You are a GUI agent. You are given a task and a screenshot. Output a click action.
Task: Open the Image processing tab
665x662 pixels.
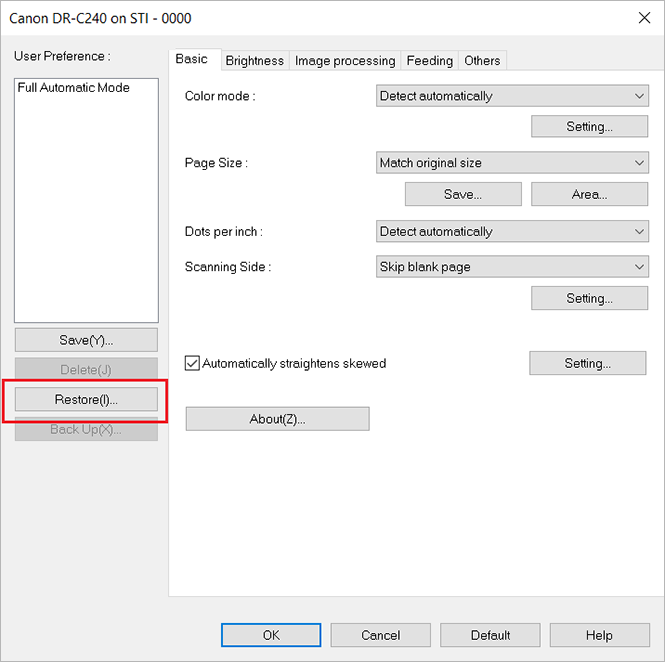[345, 61]
